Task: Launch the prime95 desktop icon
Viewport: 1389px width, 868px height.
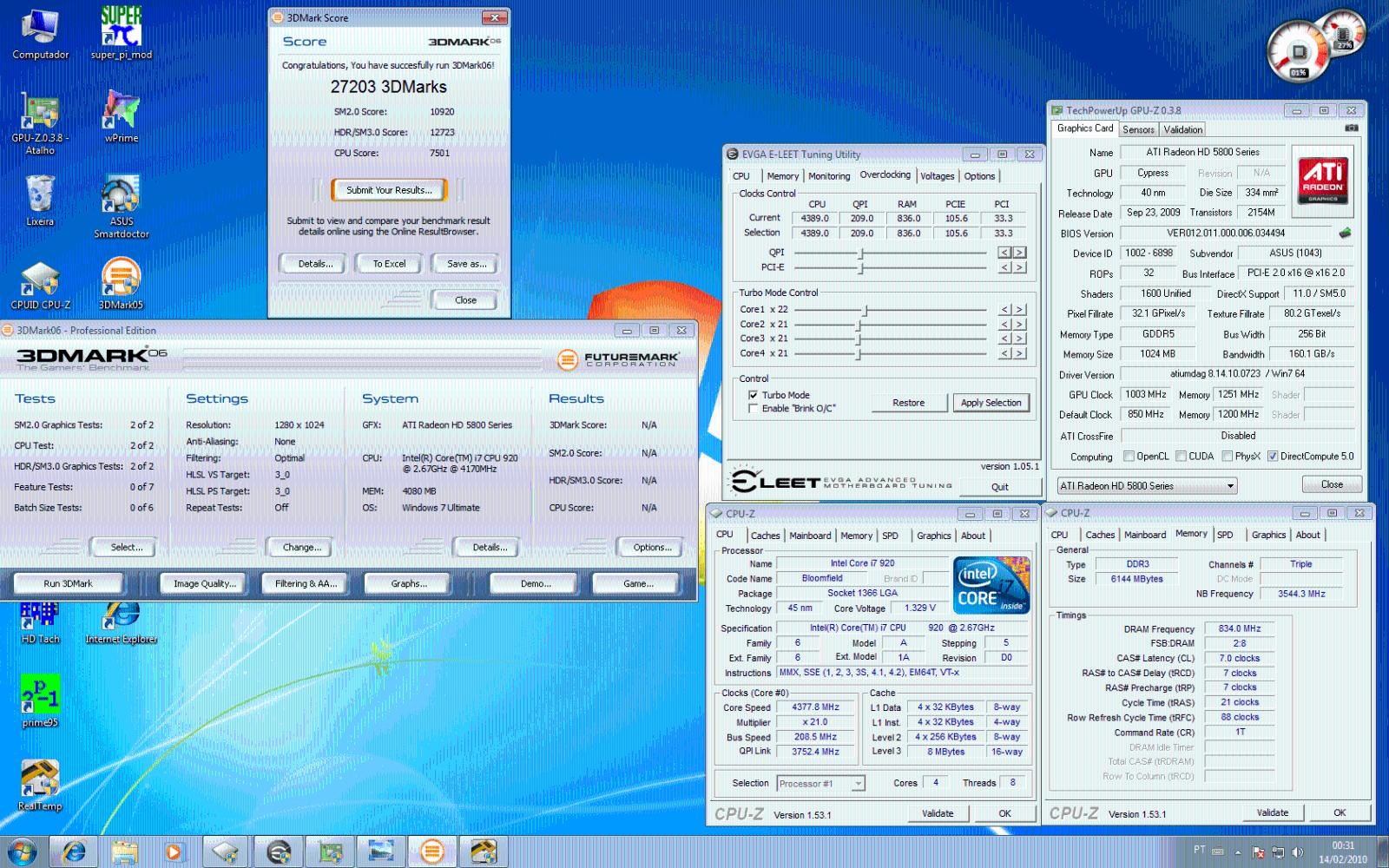Action: pyautogui.click(x=40, y=700)
